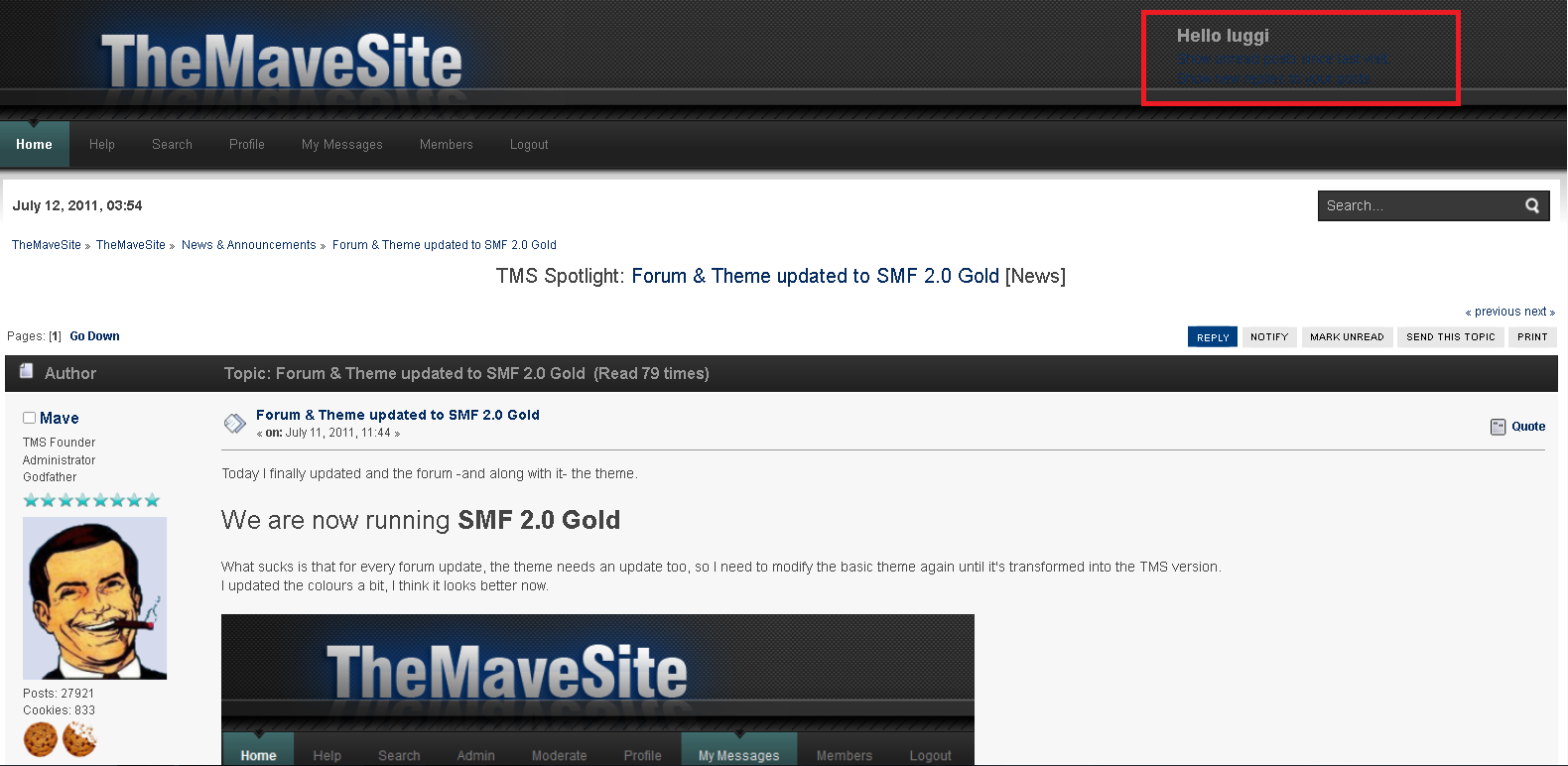Click the REPLY button
The image size is (1568, 766).
1213,337
